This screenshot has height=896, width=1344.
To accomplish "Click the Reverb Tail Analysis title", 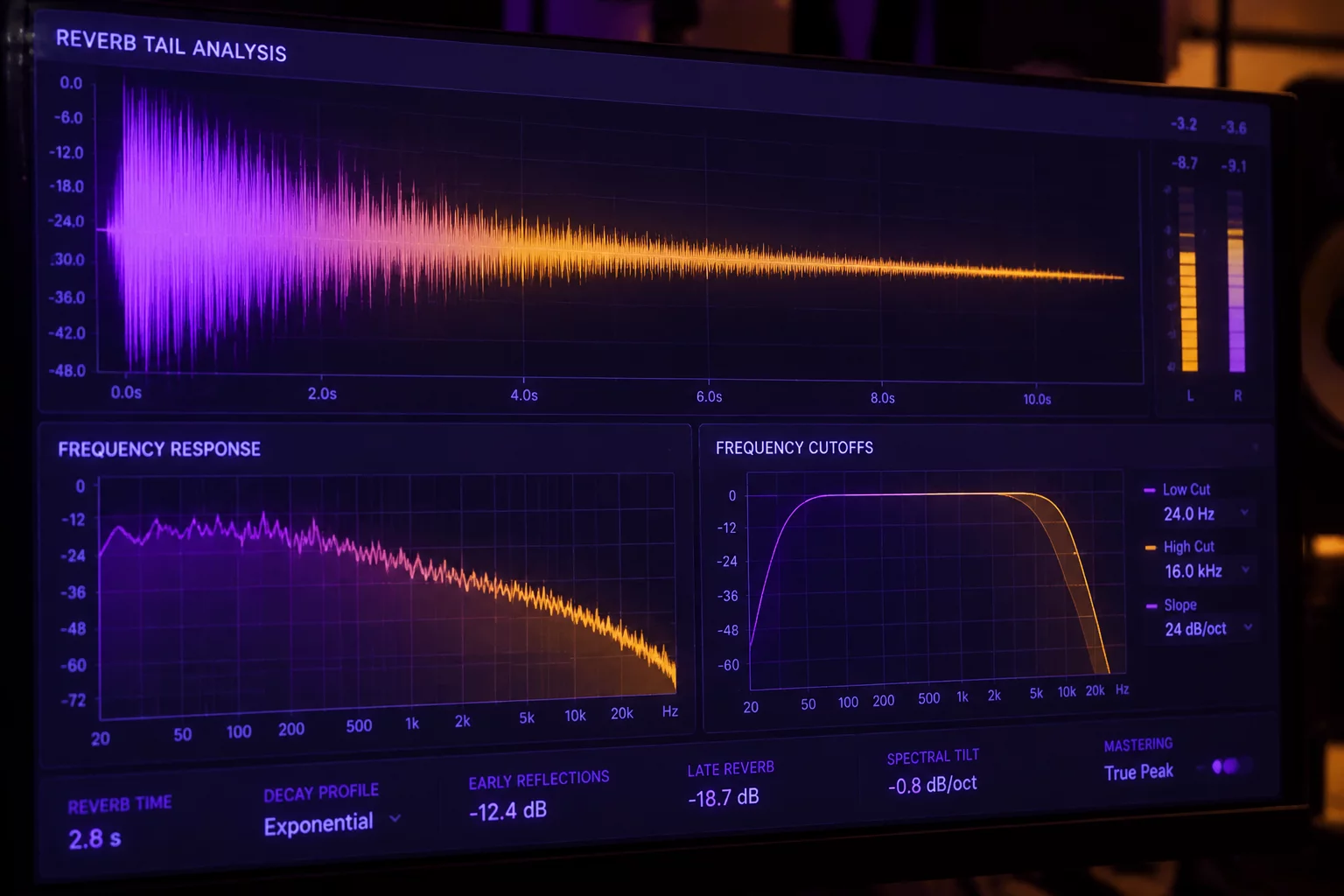I will pyautogui.click(x=171, y=45).
